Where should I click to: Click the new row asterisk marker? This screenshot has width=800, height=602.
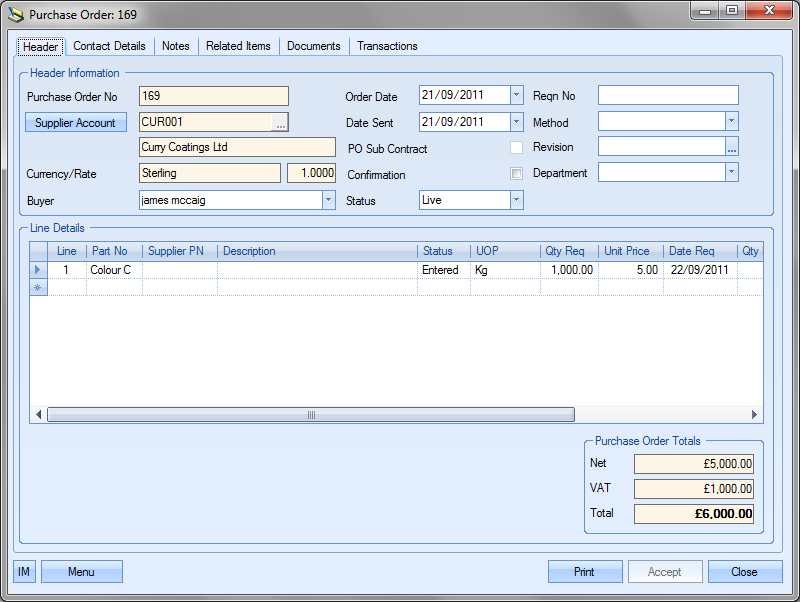[38, 288]
